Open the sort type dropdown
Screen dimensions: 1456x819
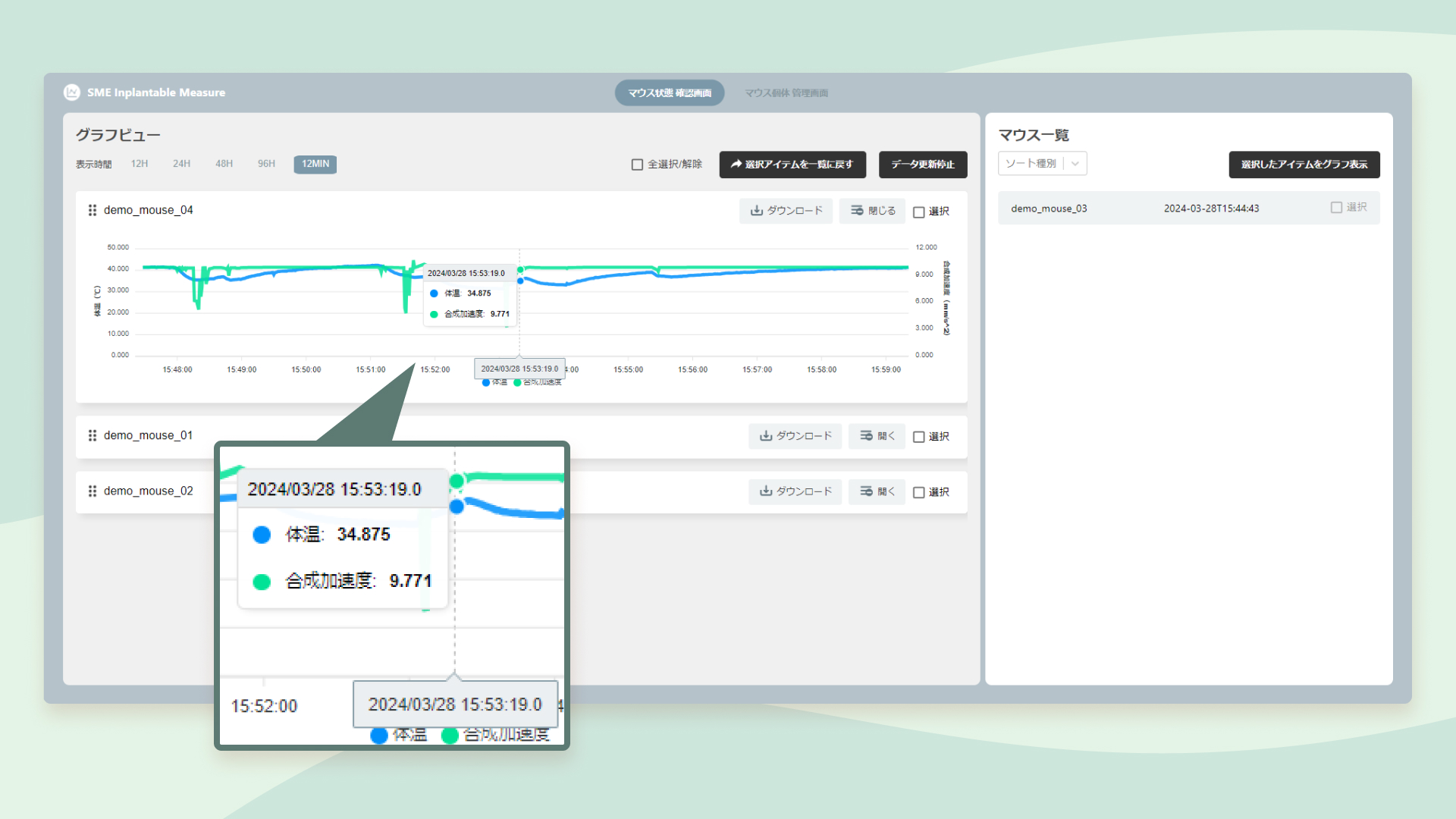(1042, 164)
